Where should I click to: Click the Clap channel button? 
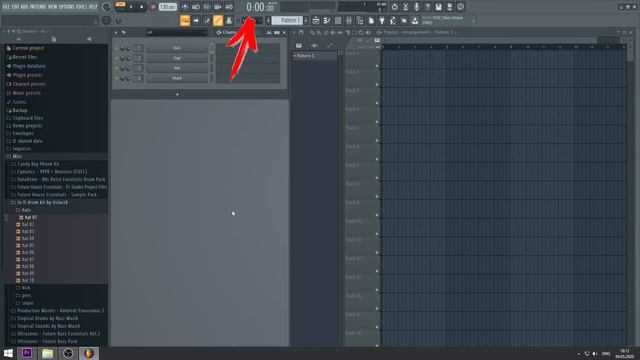tap(177, 58)
